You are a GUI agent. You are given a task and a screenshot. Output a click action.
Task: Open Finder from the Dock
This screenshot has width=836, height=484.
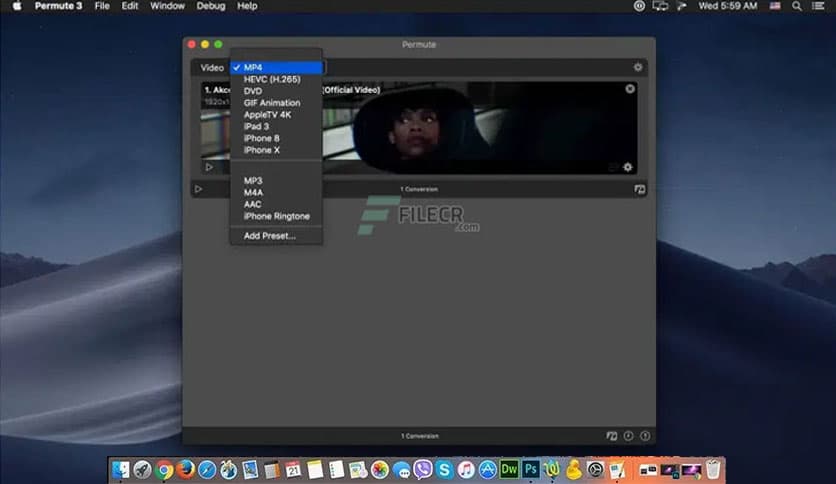[120, 470]
